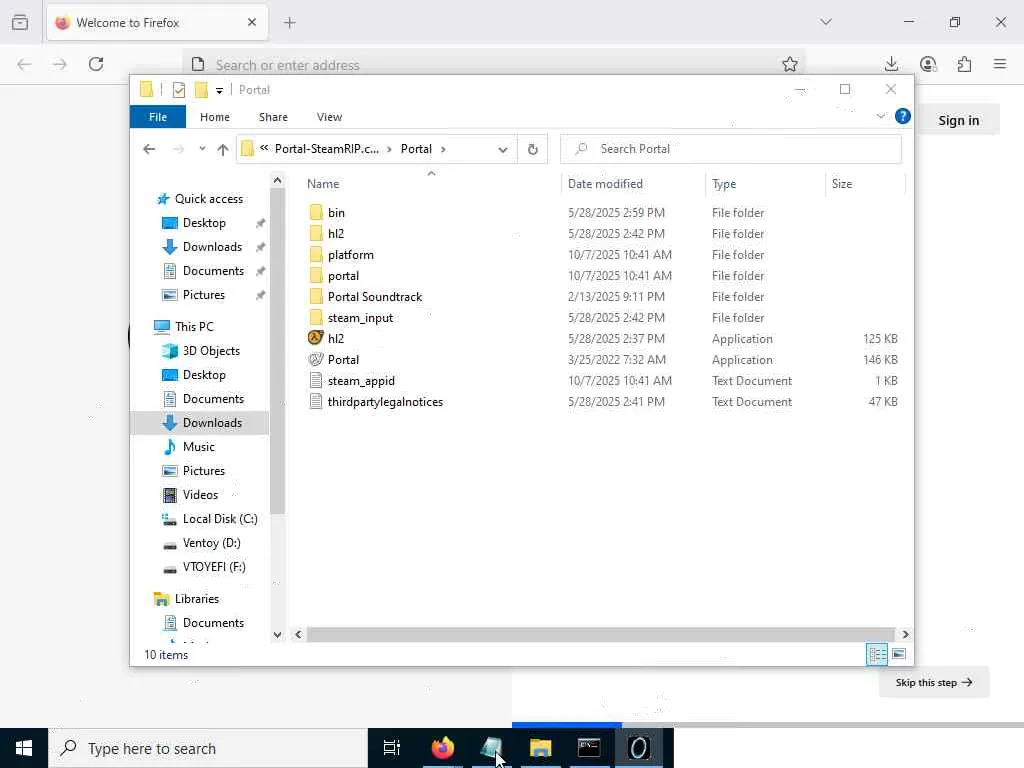Click the blue Explorer help icon
The height and width of the screenshot is (768, 1024).
click(x=903, y=116)
